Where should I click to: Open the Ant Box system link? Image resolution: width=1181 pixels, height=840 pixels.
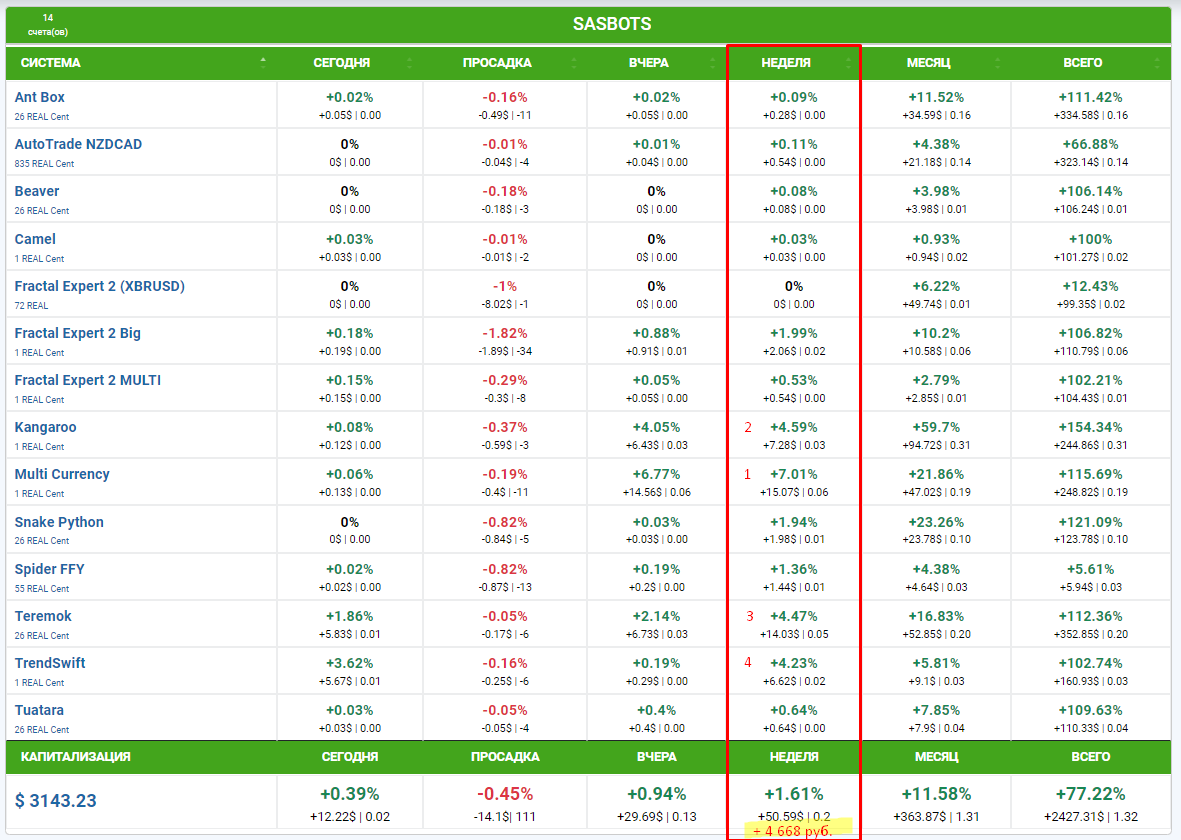pyautogui.click(x=40, y=97)
